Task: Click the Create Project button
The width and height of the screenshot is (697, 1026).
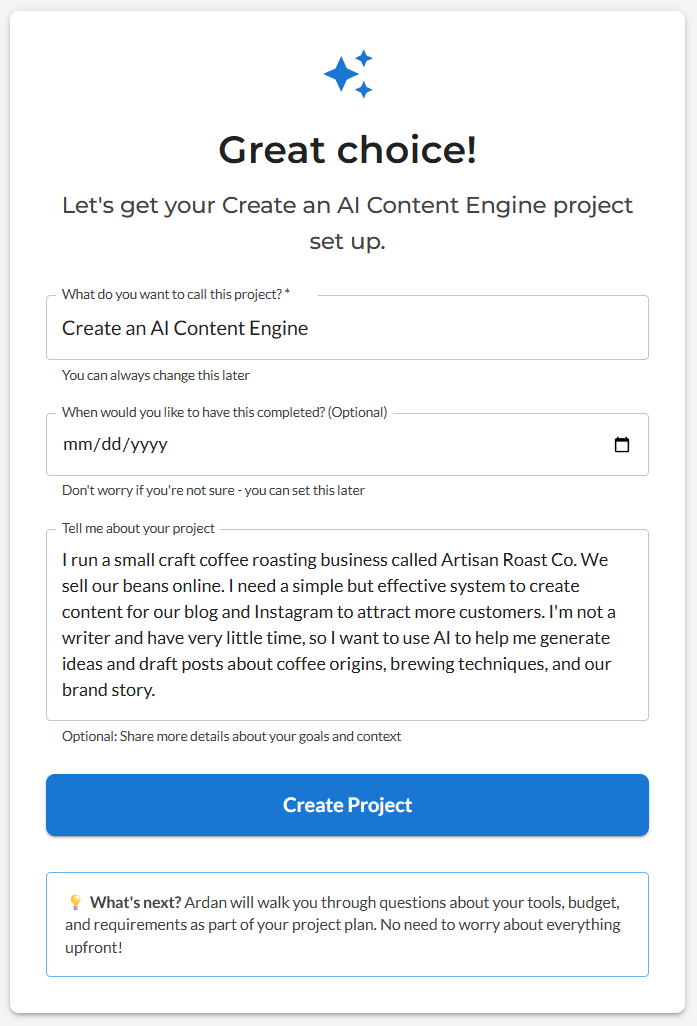Action: point(348,804)
